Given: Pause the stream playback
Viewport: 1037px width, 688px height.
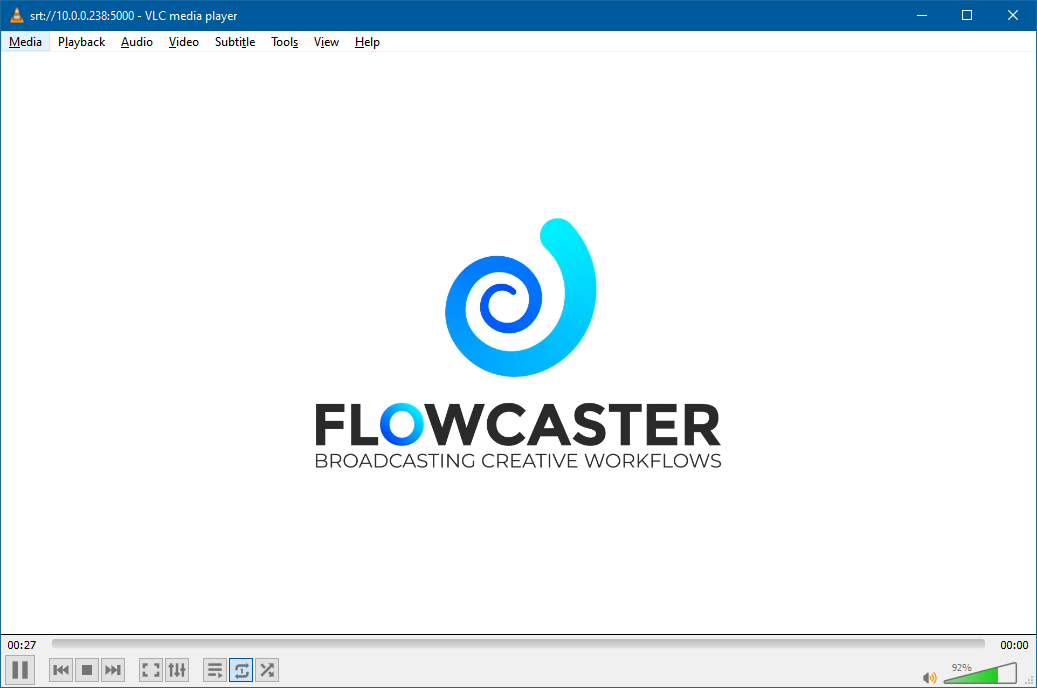Looking at the screenshot, I should point(20,670).
